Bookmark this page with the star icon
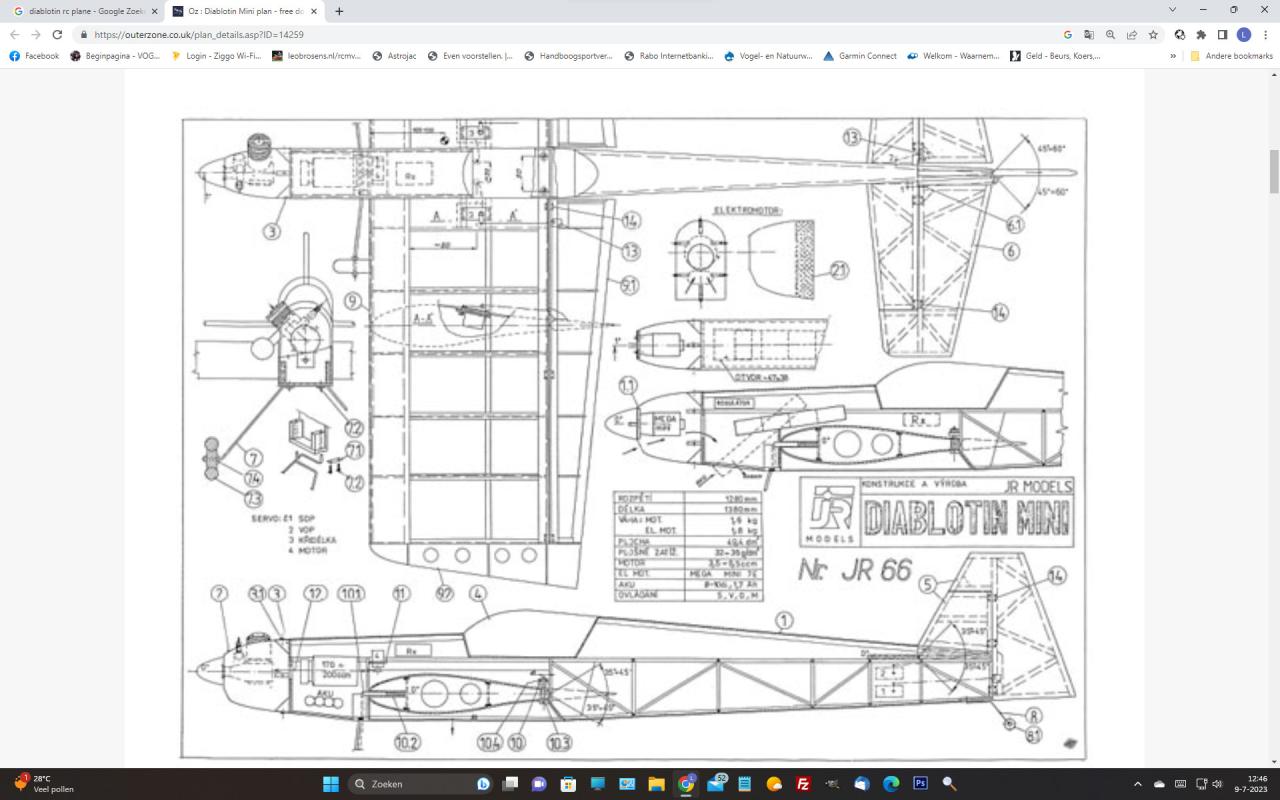This screenshot has height=800, width=1280. [x=1153, y=34]
